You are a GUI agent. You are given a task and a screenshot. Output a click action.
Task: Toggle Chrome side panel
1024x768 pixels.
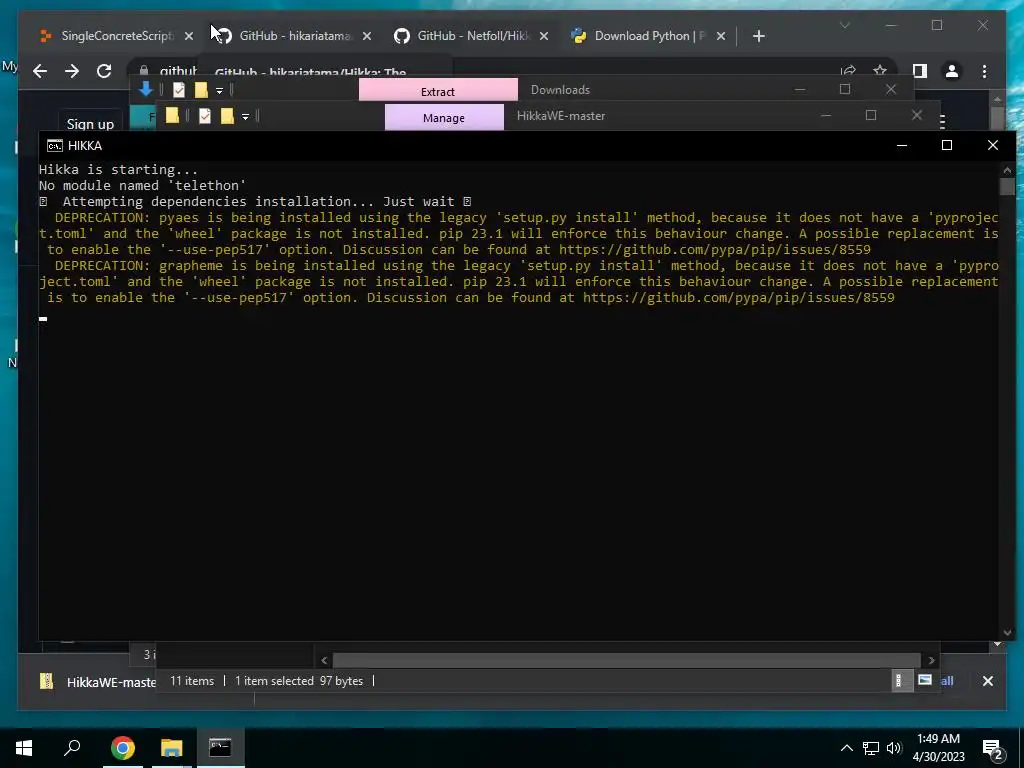(920, 71)
